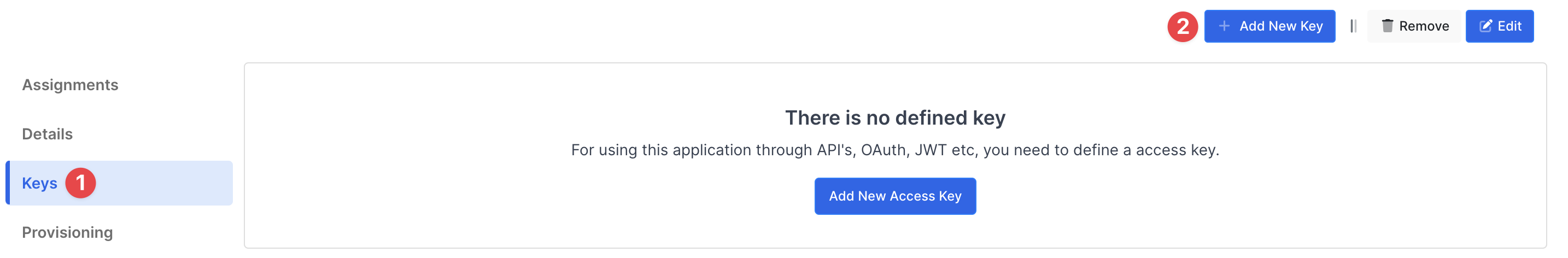Click the red number 1 badge
Screen dimensions: 1568x258
click(80, 183)
